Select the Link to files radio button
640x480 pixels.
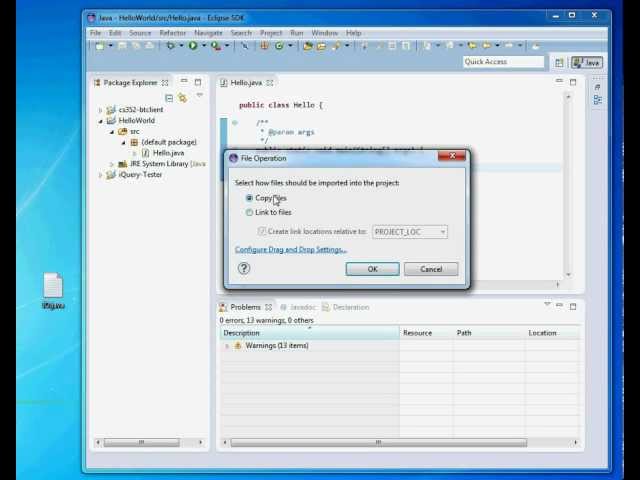click(249, 212)
